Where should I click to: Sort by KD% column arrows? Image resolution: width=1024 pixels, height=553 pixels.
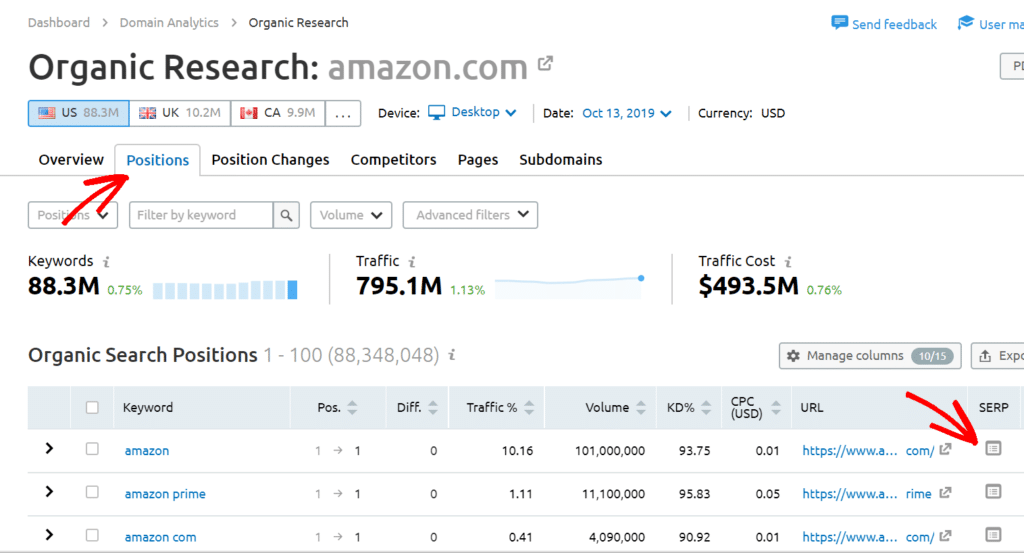pyautogui.click(x=706, y=407)
